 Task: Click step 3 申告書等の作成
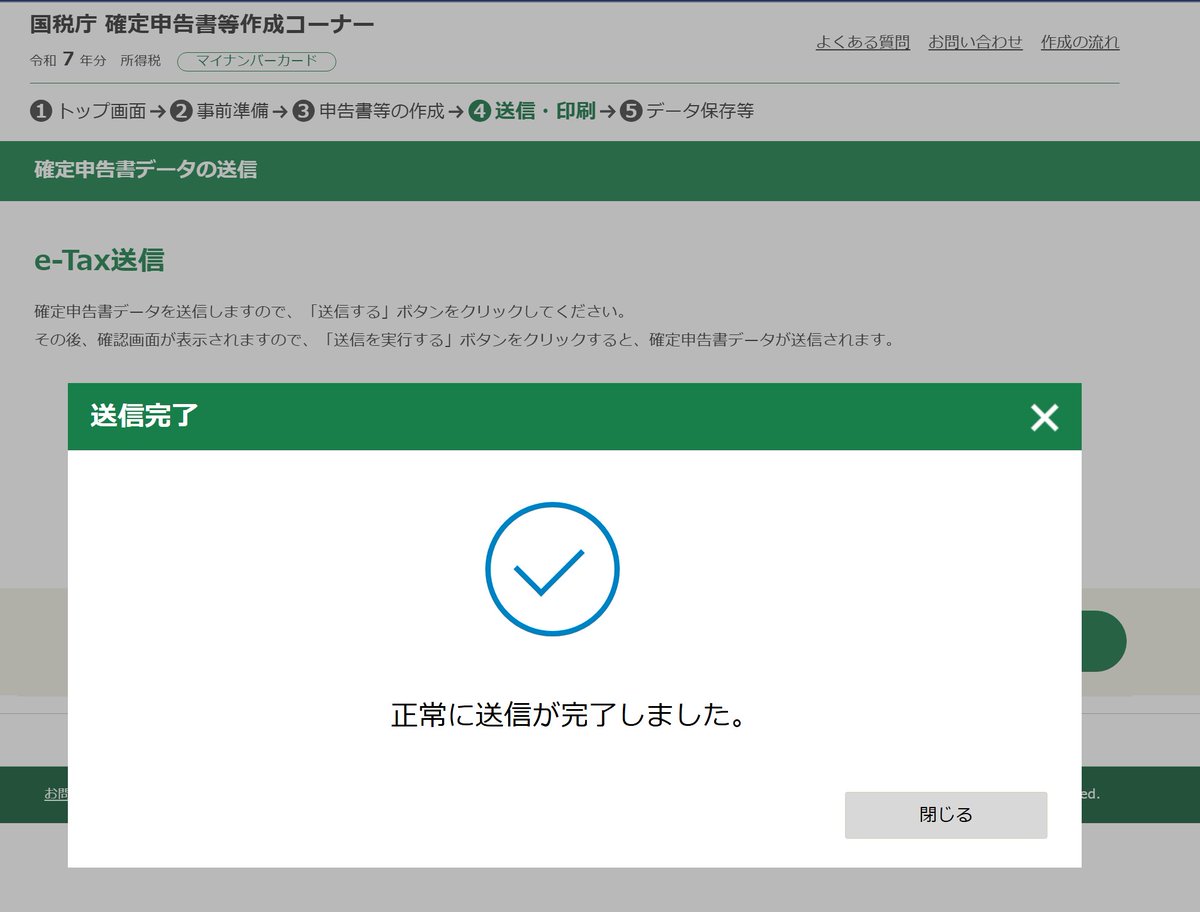coord(368,111)
